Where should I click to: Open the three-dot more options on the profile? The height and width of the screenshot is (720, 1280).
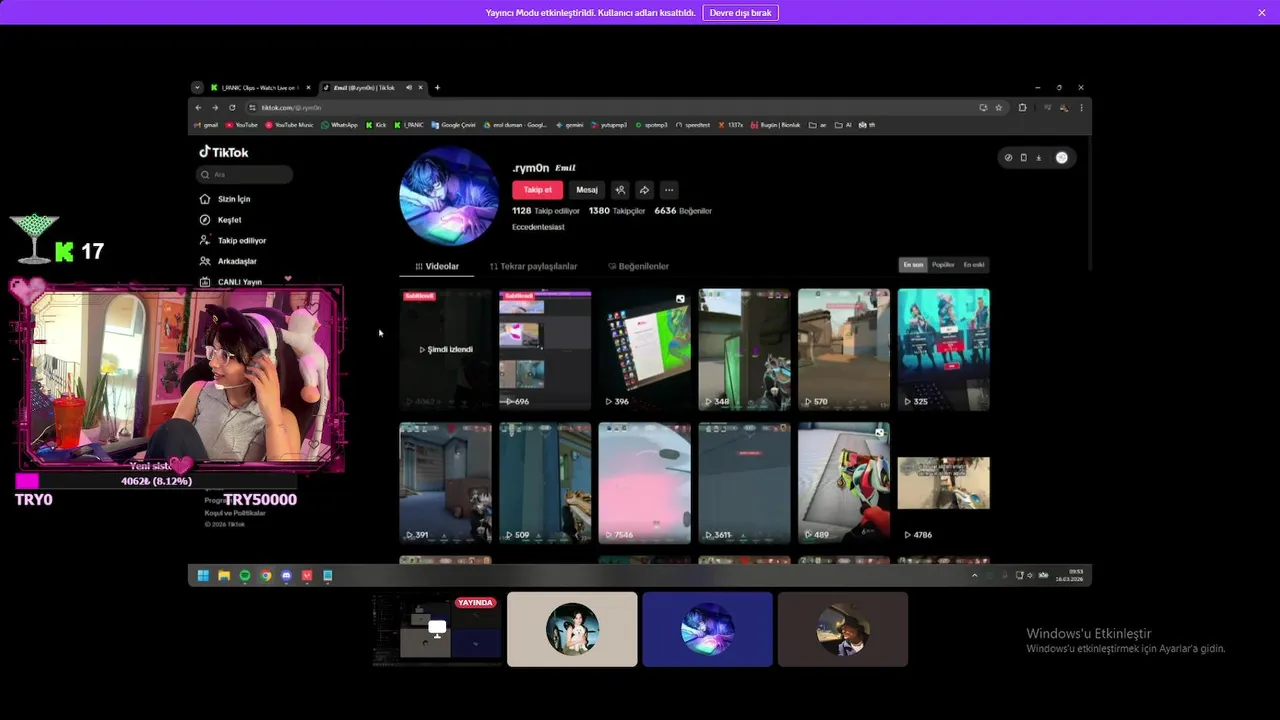[x=669, y=190]
